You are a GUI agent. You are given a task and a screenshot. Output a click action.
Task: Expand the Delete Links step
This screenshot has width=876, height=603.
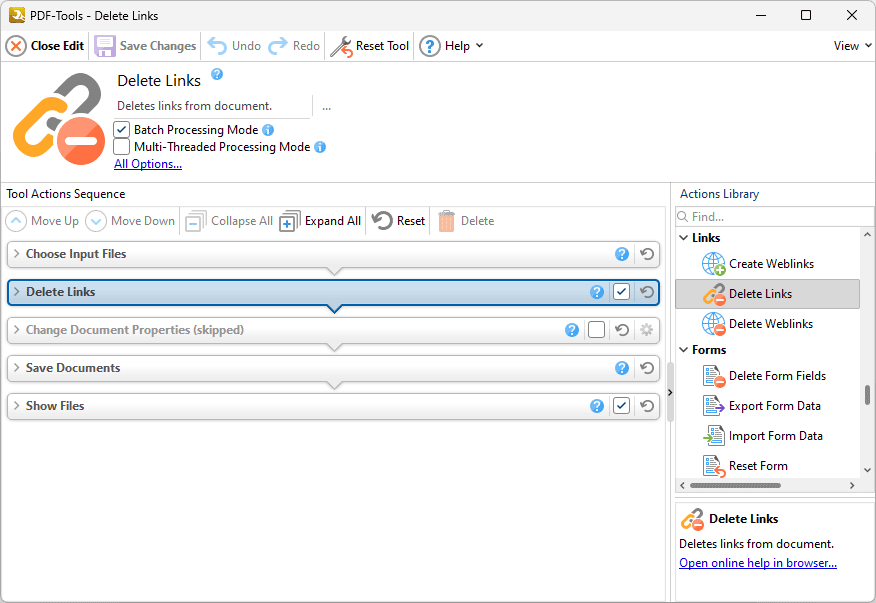pos(16,292)
